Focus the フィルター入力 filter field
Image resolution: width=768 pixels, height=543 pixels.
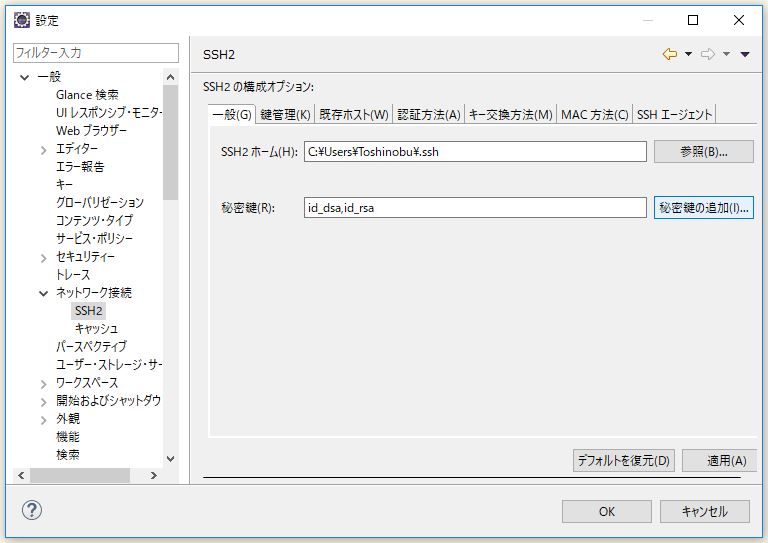point(96,53)
